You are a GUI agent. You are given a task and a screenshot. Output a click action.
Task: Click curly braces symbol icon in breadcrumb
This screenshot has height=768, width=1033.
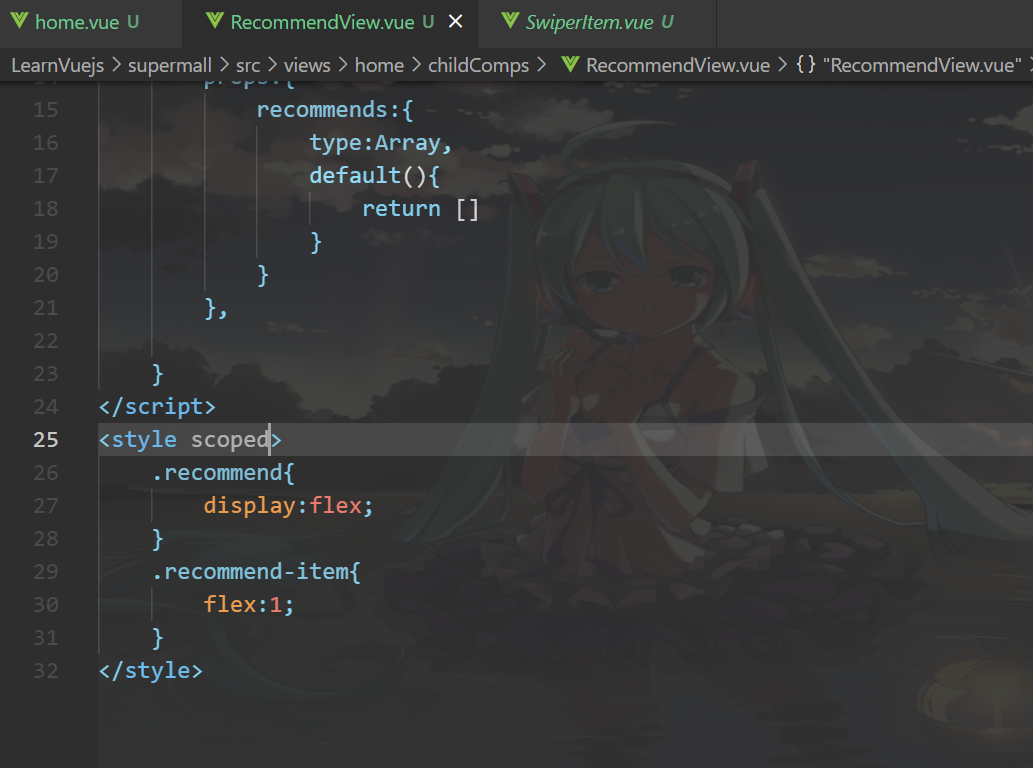(805, 65)
